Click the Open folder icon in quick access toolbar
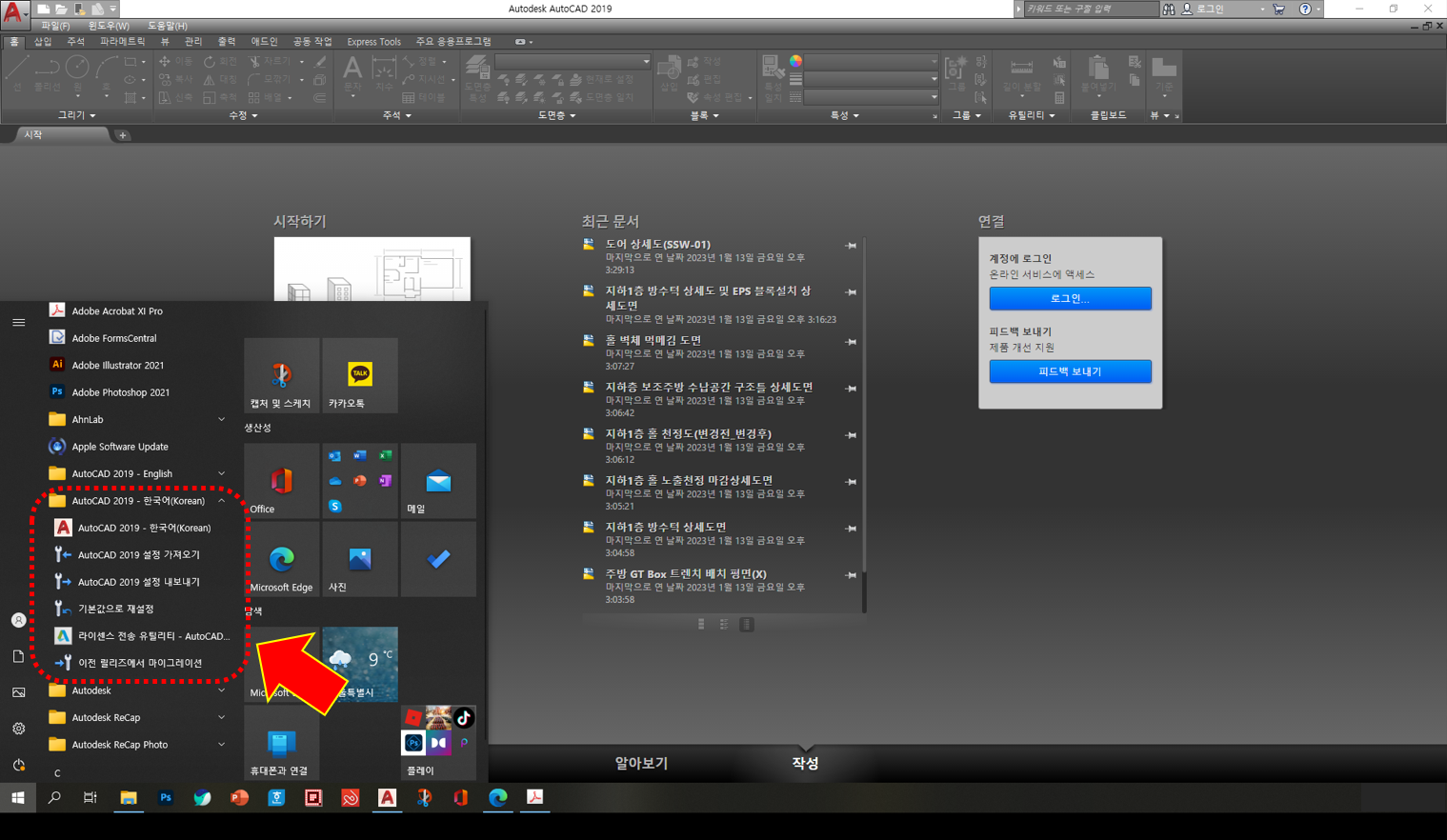1447x840 pixels. pos(61,9)
